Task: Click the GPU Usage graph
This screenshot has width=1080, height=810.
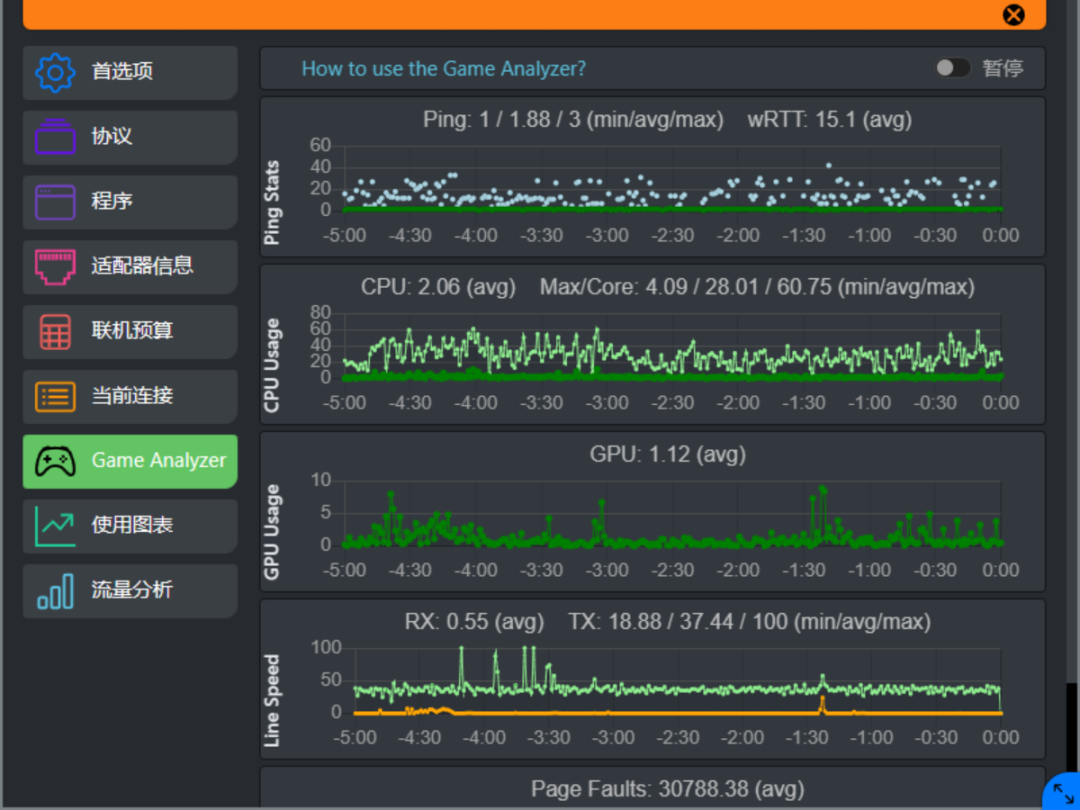Action: pos(672,512)
